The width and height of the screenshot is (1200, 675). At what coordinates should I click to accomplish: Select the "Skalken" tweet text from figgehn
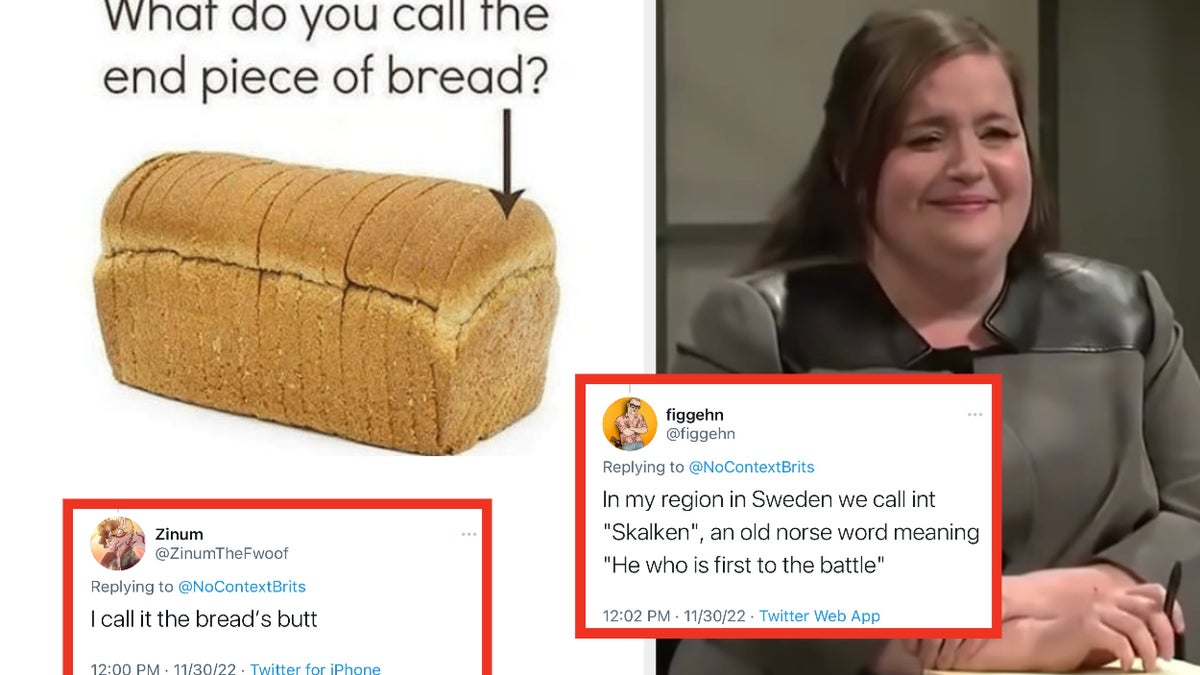[x=791, y=531]
